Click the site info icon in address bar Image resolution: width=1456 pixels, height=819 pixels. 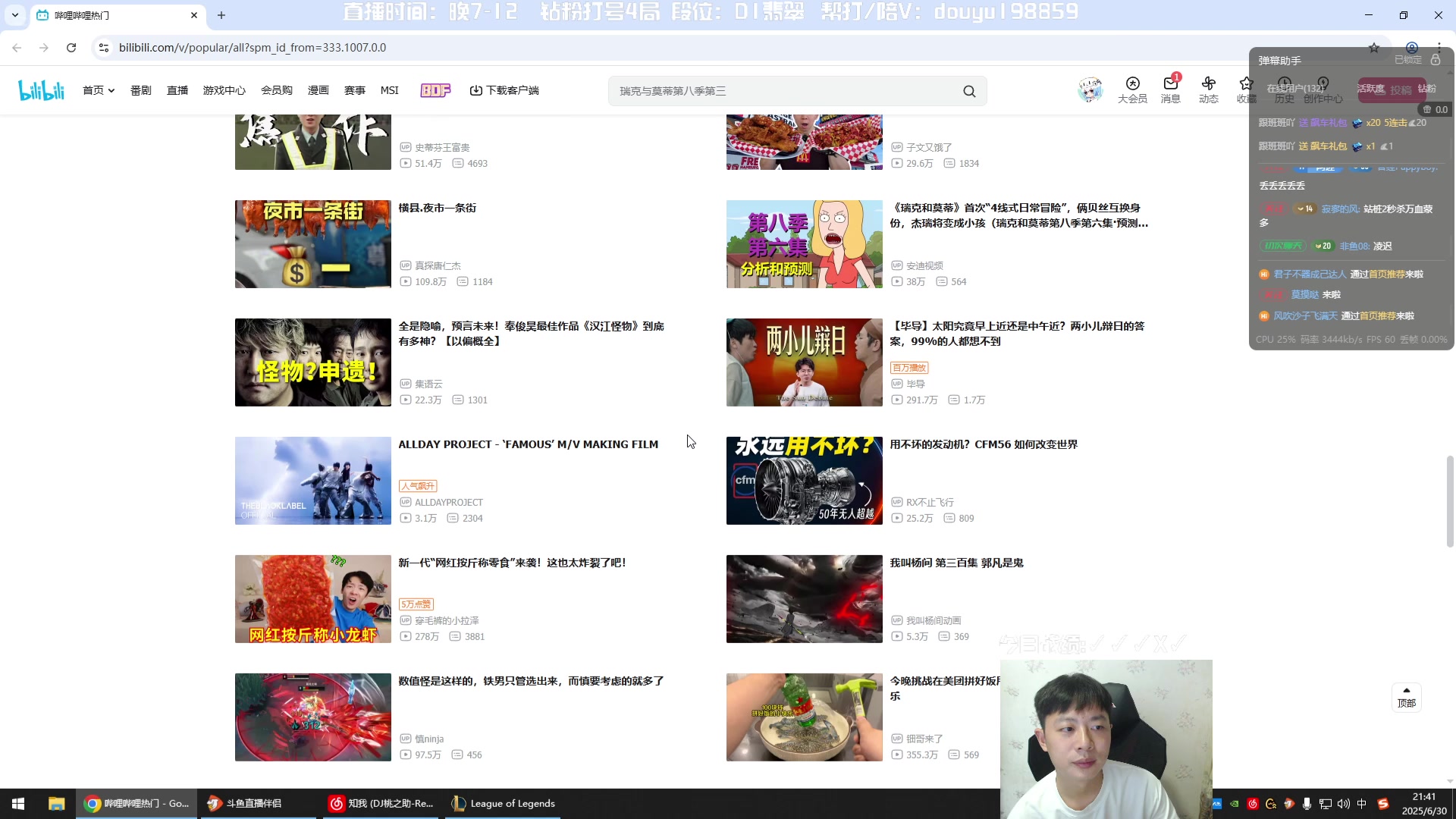coord(104,48)
